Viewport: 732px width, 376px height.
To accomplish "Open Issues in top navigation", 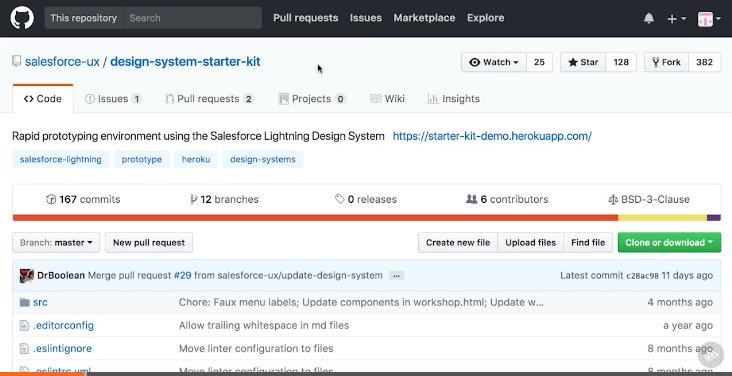I will (366, 18).
